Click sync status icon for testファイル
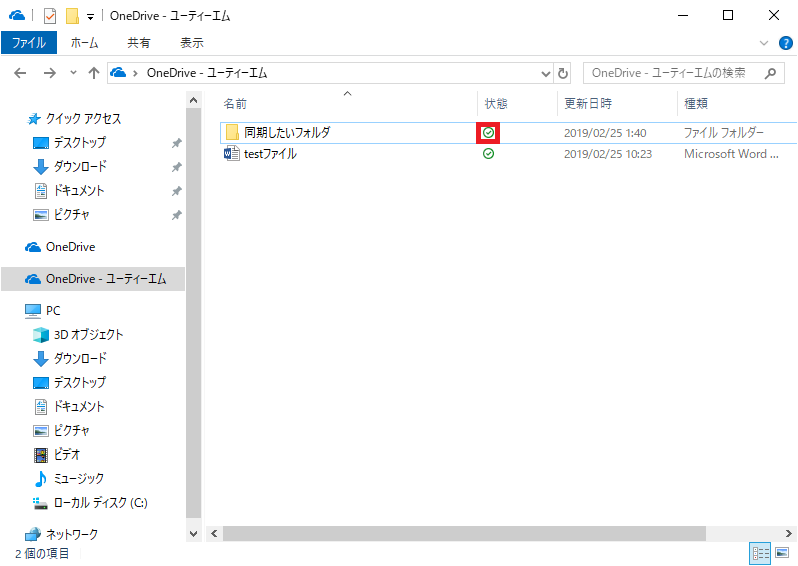The height and width of the screenshot is (566, 798). [x=488, y=154]
